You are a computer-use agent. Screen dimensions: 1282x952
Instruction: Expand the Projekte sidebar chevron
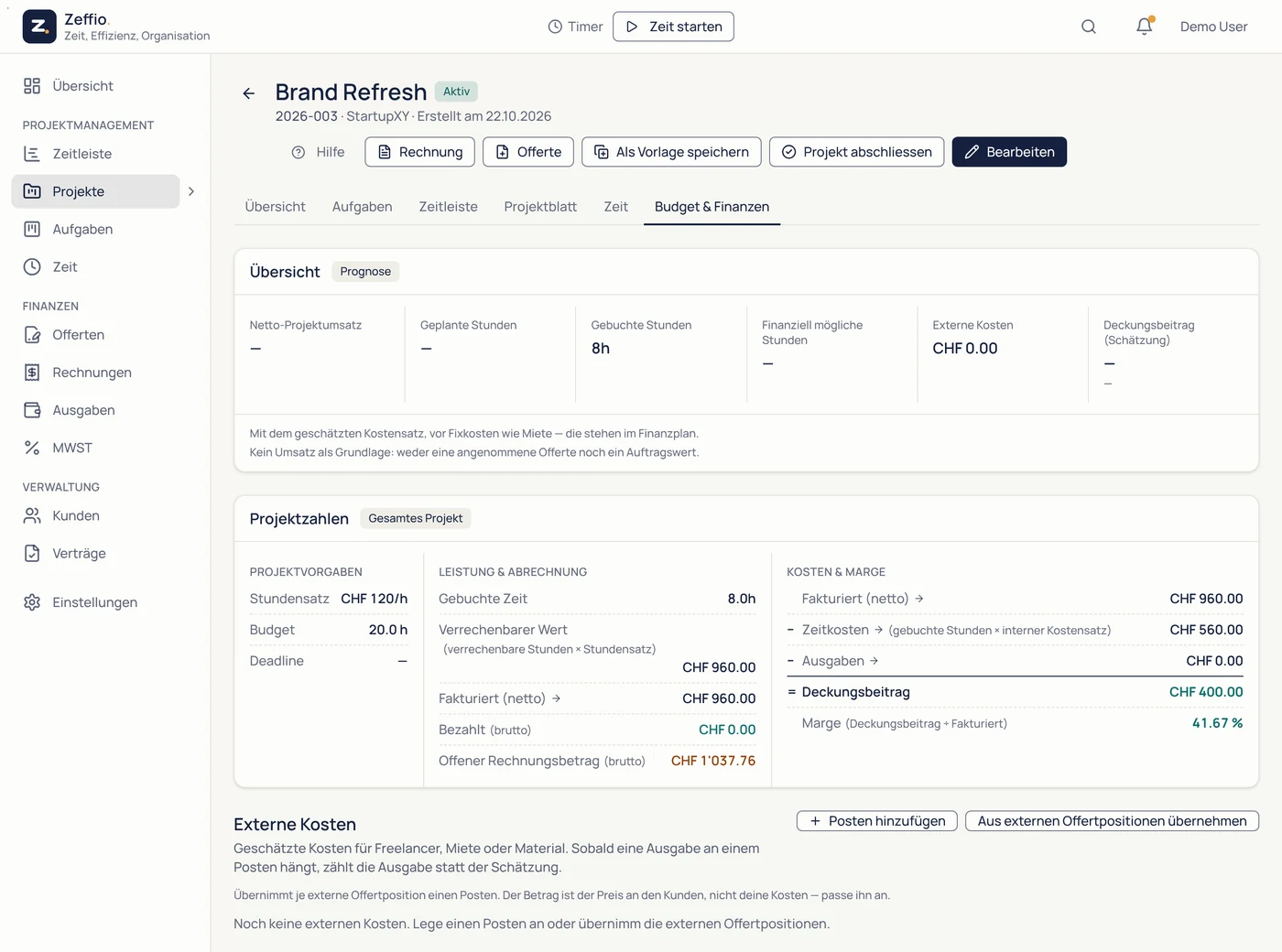tap(191, 191)
